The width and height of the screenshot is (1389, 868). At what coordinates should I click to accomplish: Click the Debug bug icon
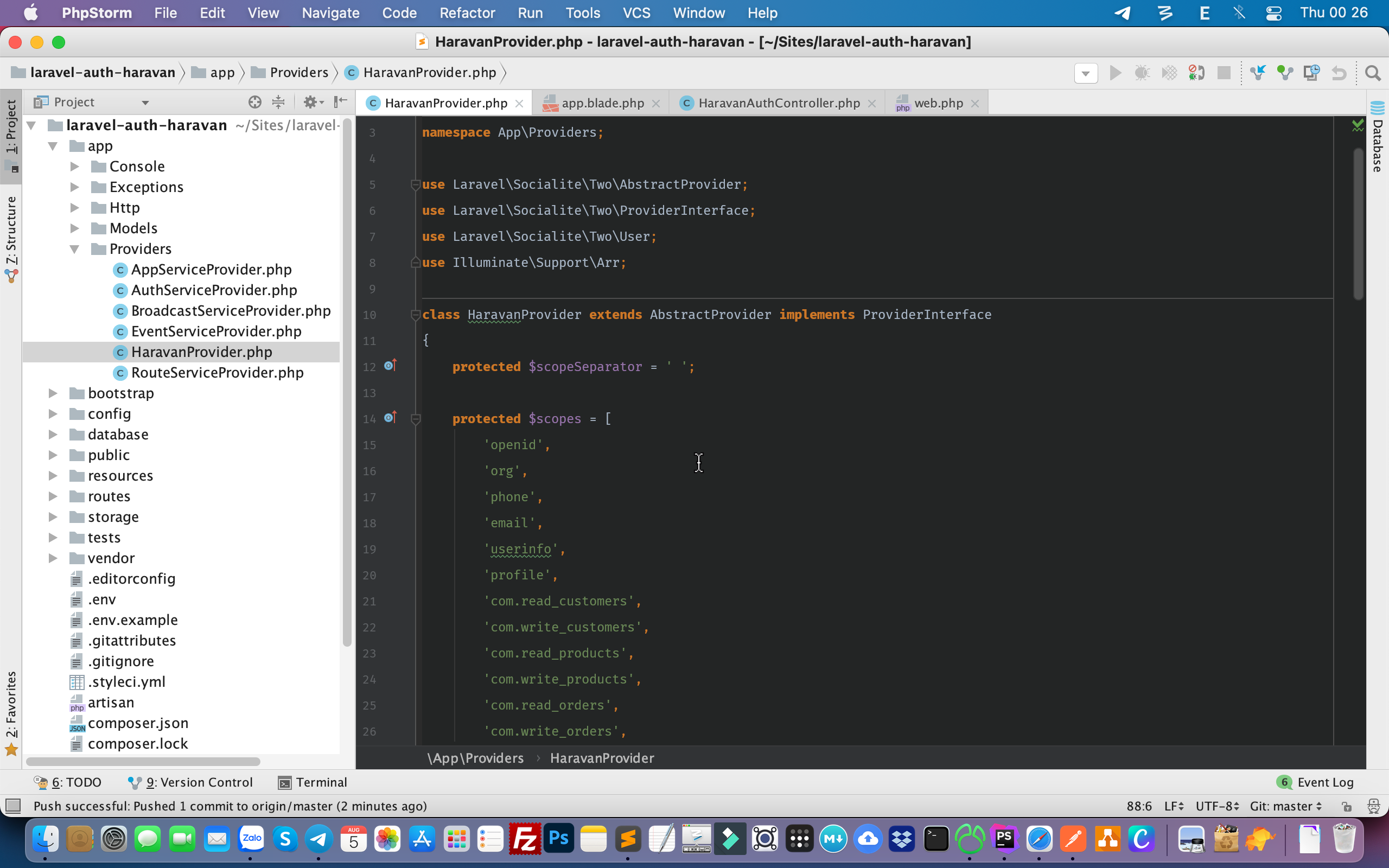1142,73
